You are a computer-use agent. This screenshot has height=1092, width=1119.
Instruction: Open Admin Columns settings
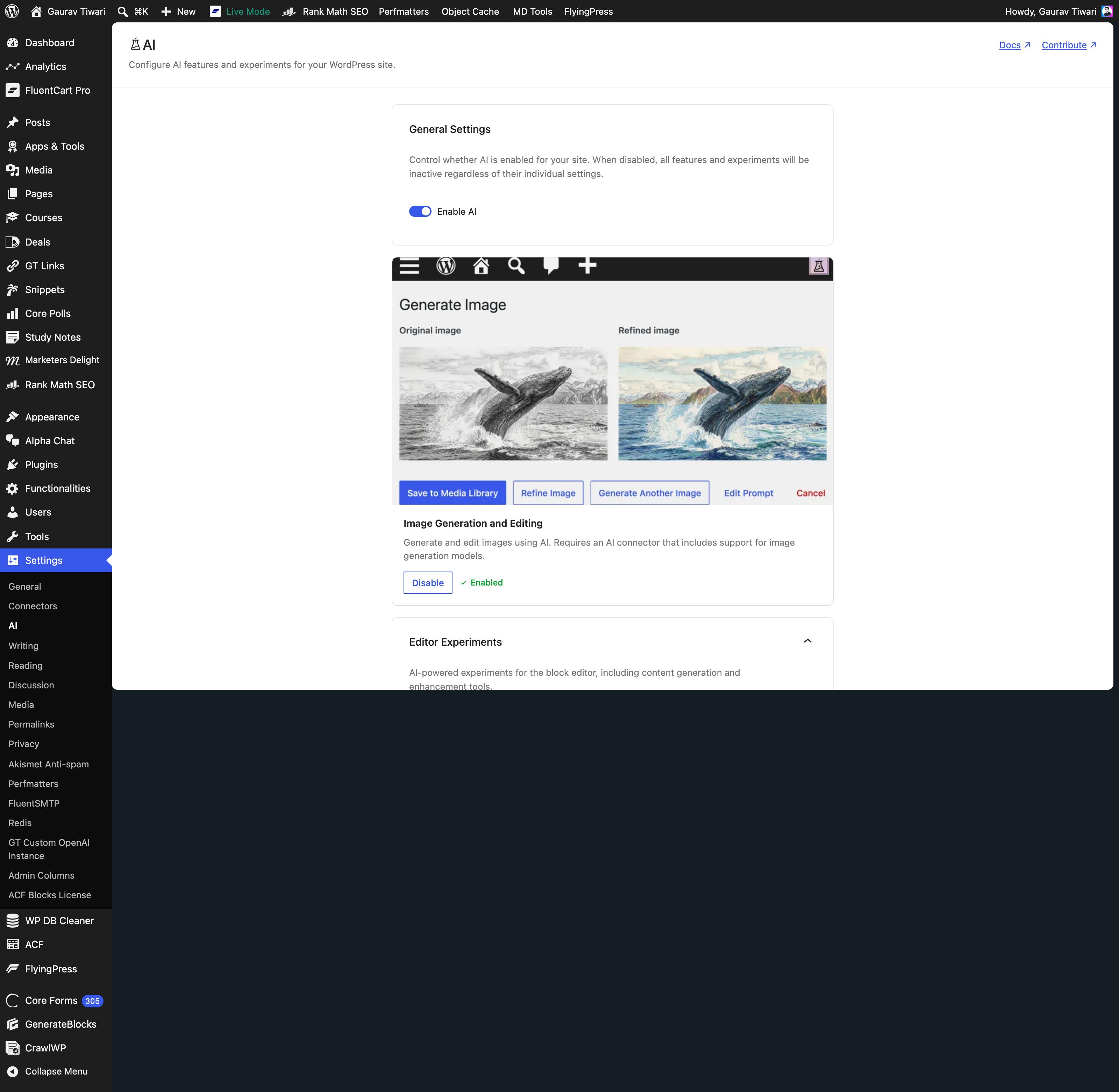click(41, 875)
